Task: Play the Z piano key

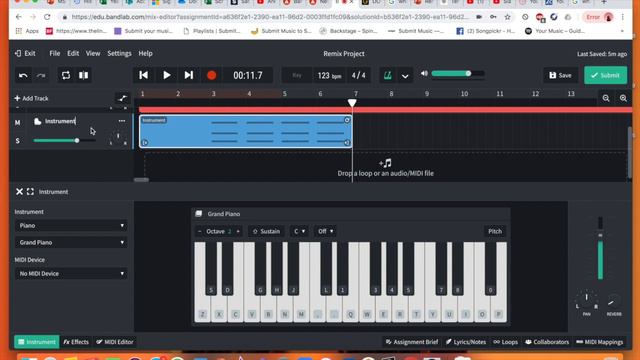Action: [x=202, y=314]
